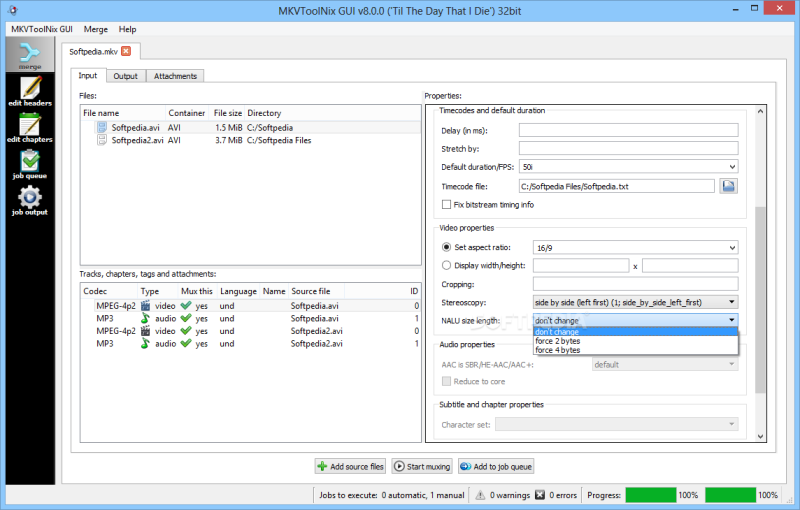Focus the display height input field
800x510 pixels.
point(690,266)
